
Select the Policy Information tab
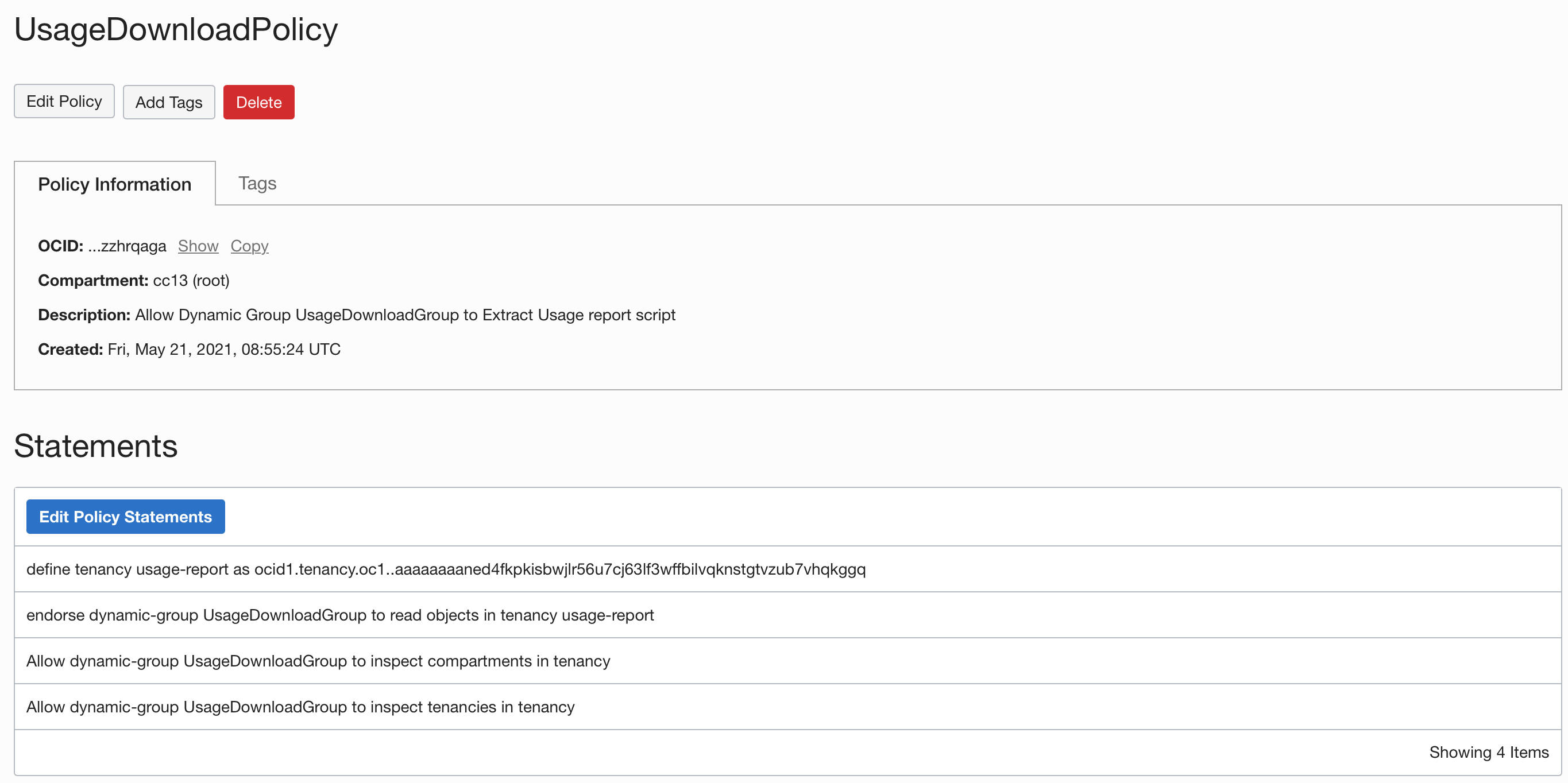tap(114, 183)
